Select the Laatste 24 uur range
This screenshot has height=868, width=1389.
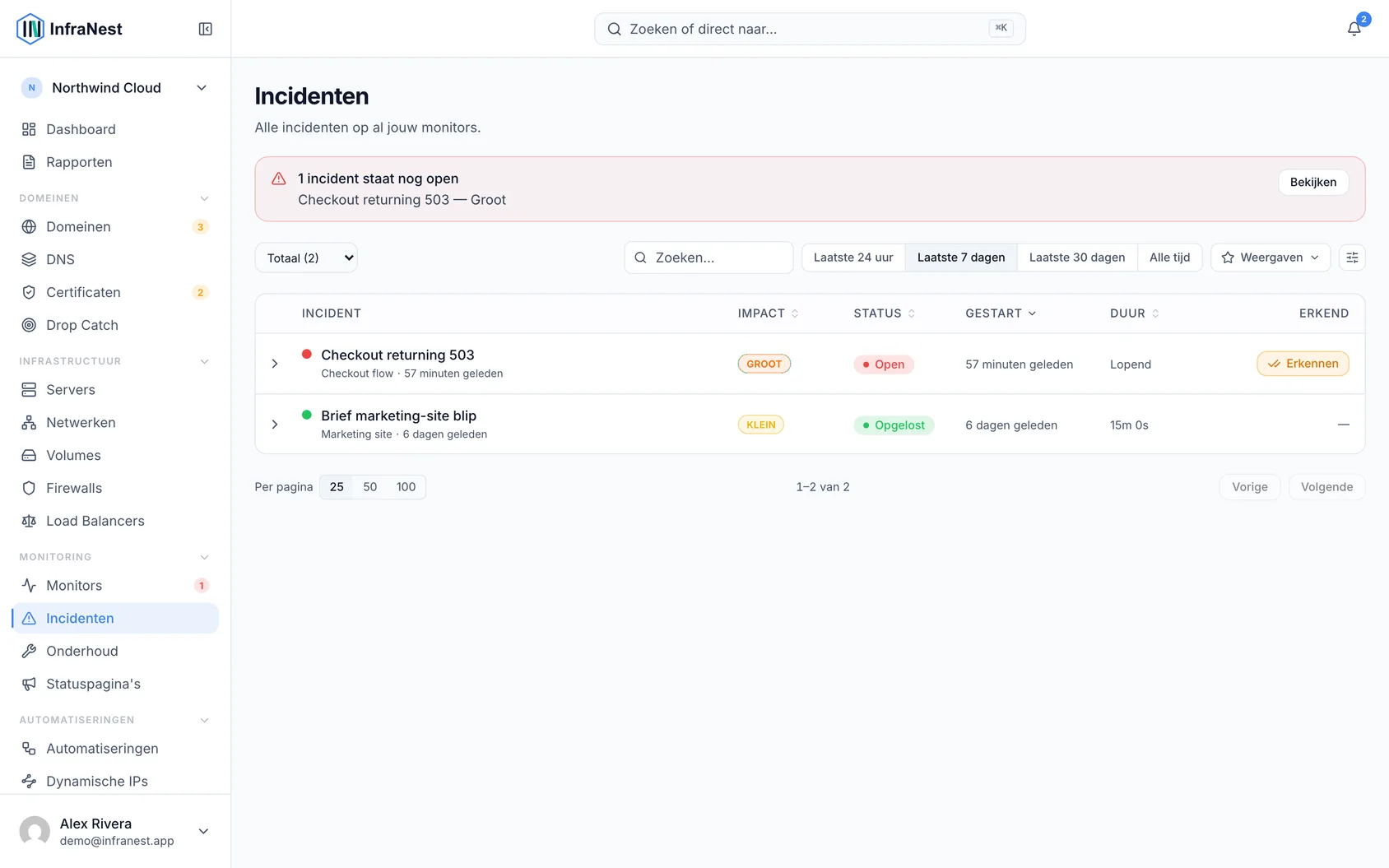pos(853,258)
